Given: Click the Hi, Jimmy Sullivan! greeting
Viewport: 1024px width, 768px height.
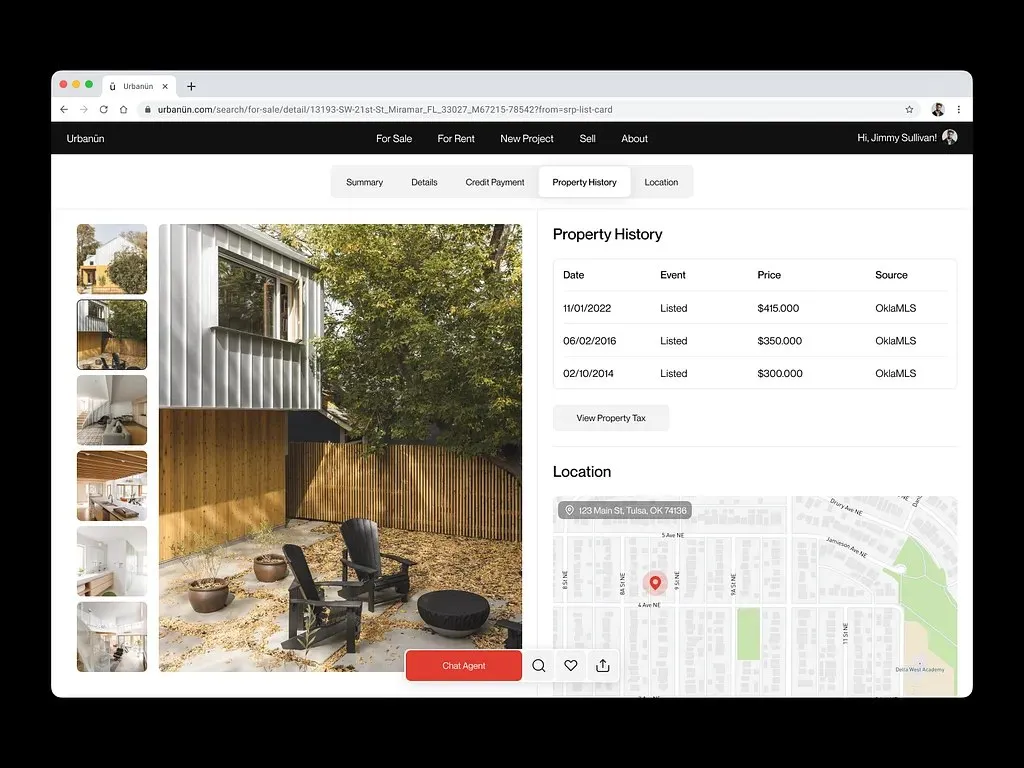Looking at the screenshot, I should [x=897, y=138].
